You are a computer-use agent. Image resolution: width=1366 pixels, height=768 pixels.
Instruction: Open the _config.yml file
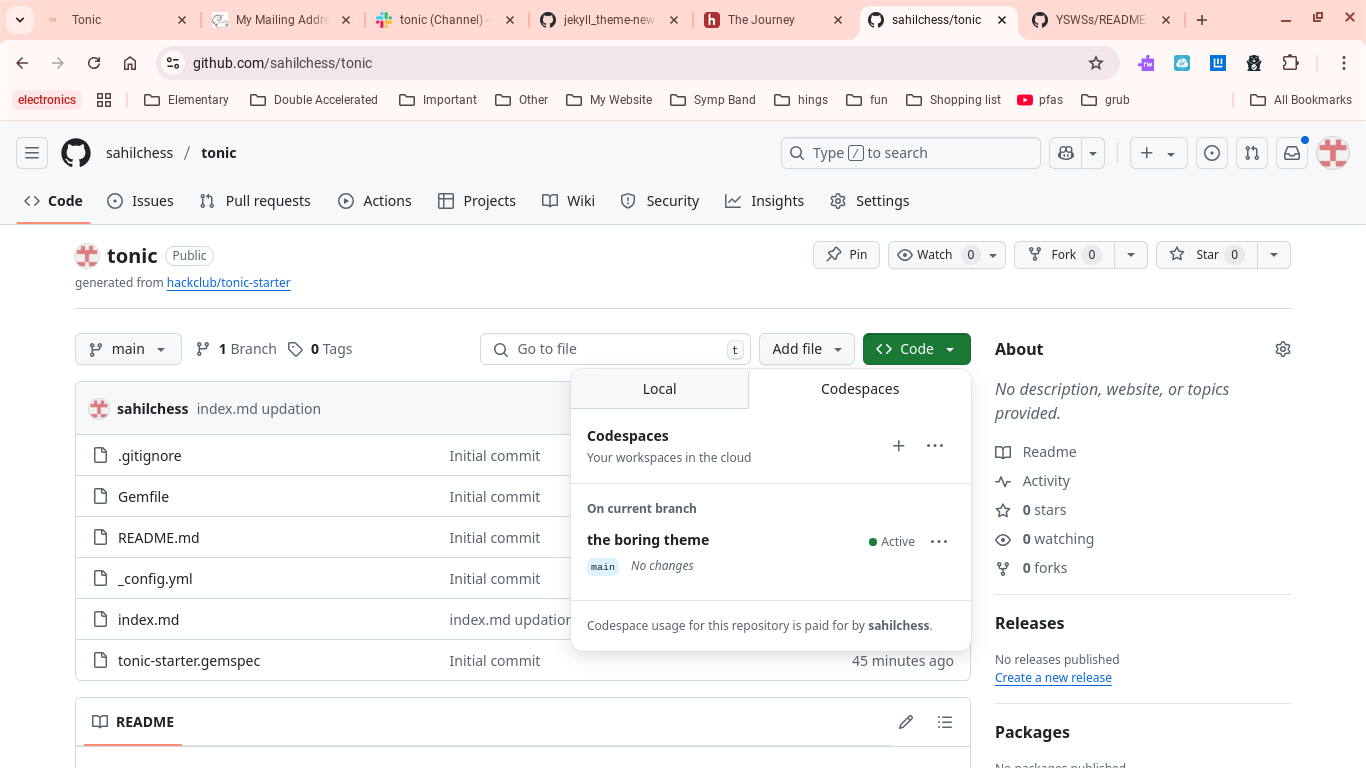pos(155,579)
